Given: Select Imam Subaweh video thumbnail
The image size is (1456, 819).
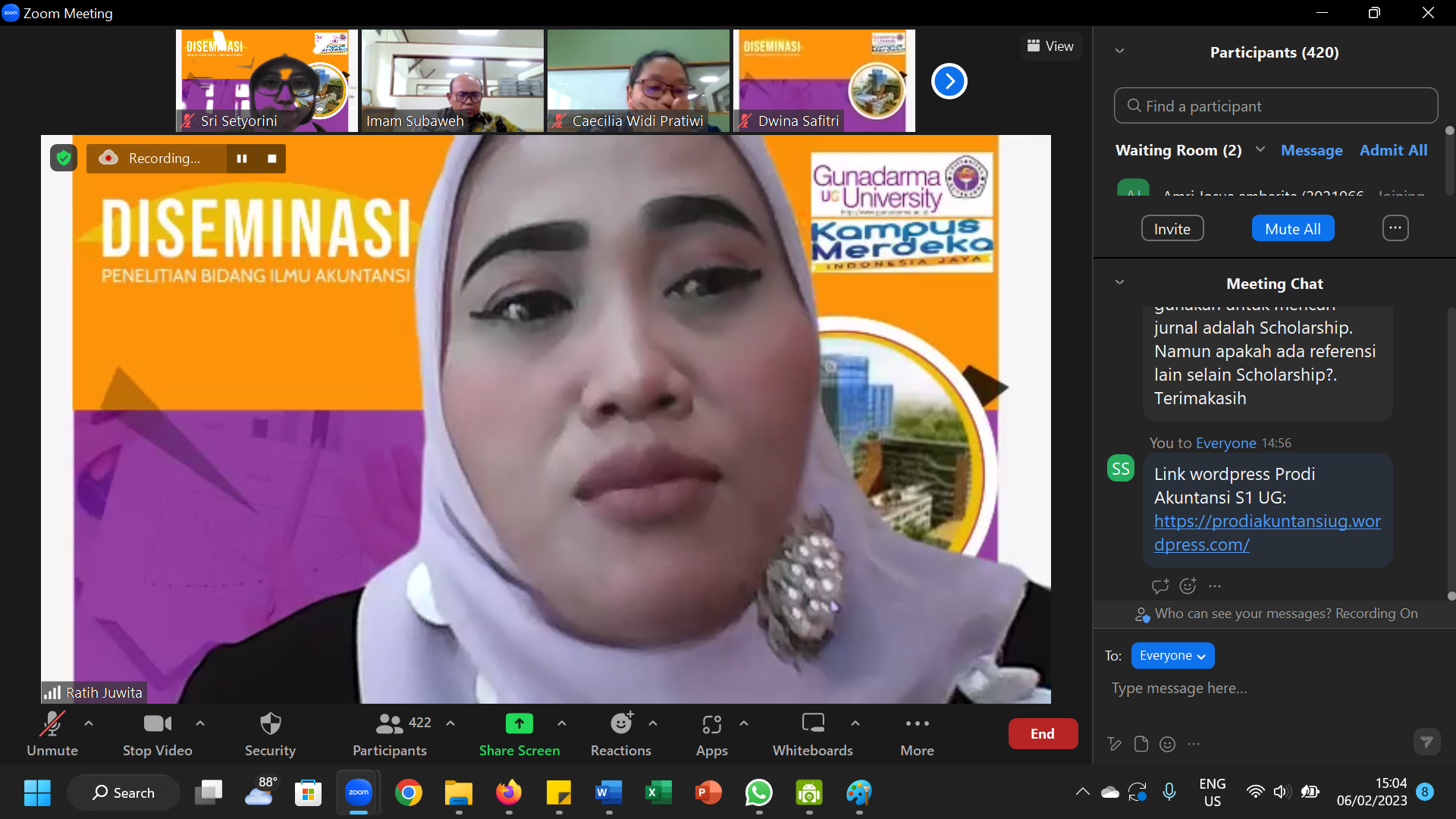Looking at the screenshot, I should pos(453,80).
